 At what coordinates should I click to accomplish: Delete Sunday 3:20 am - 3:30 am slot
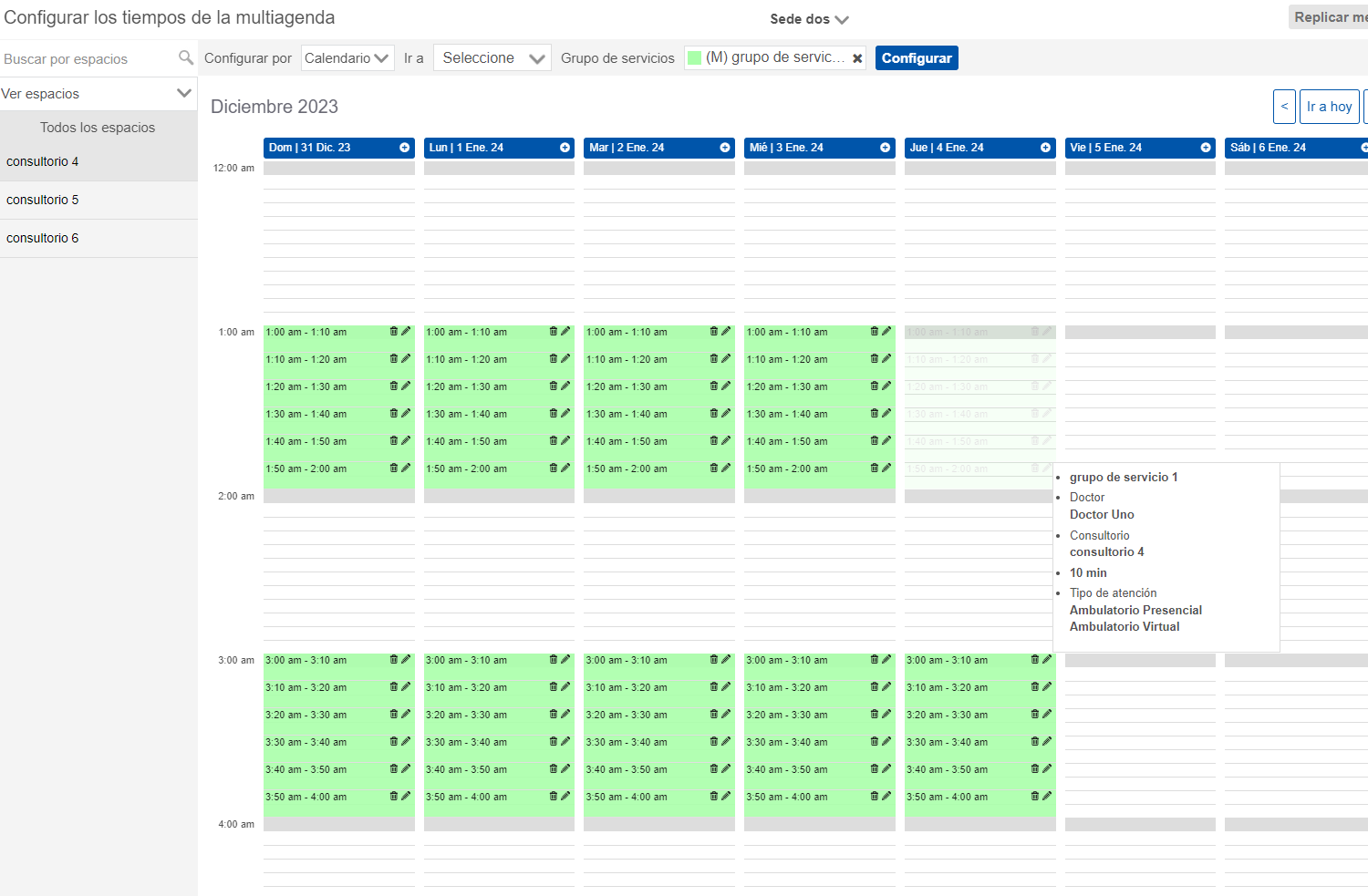(x=394, y=715)
